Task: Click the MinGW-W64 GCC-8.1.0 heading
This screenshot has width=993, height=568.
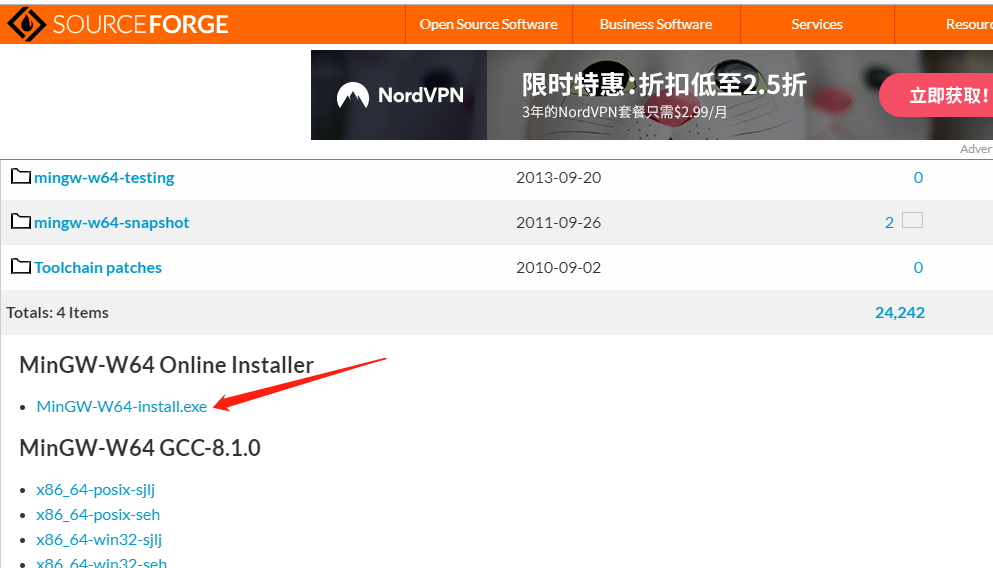Action: tap(140, 448)
